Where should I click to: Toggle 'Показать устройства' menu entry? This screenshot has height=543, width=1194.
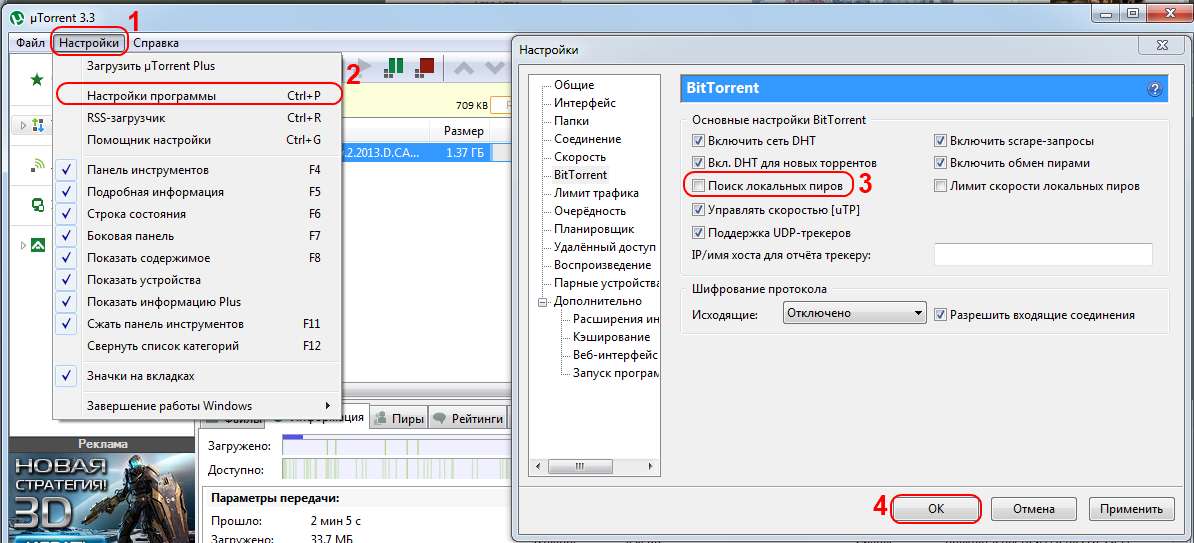click(x=198, y=279)
